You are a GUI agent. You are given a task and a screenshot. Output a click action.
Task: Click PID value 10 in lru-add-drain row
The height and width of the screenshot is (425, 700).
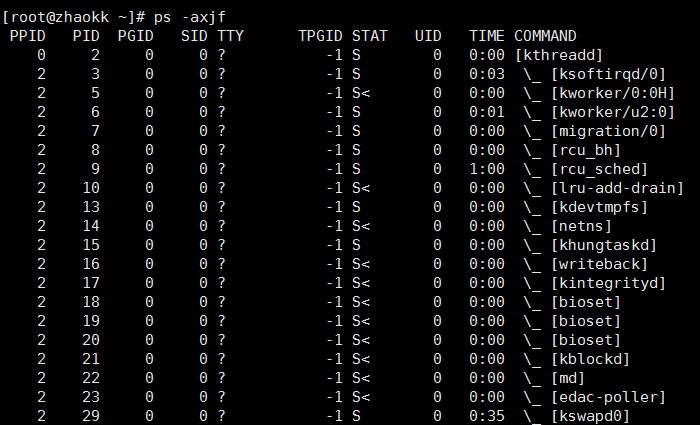click(91, 188)
